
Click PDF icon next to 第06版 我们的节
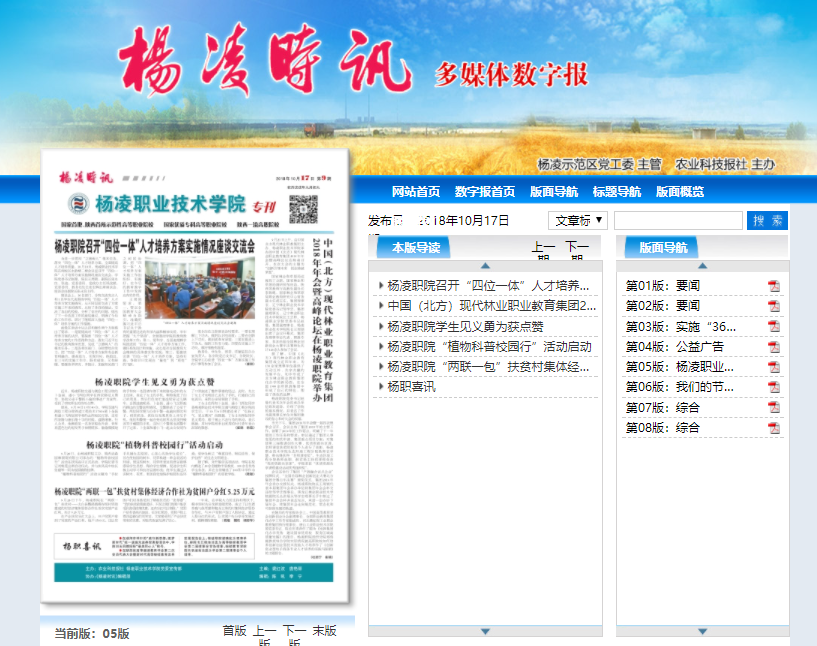click(x=773, y=387)
